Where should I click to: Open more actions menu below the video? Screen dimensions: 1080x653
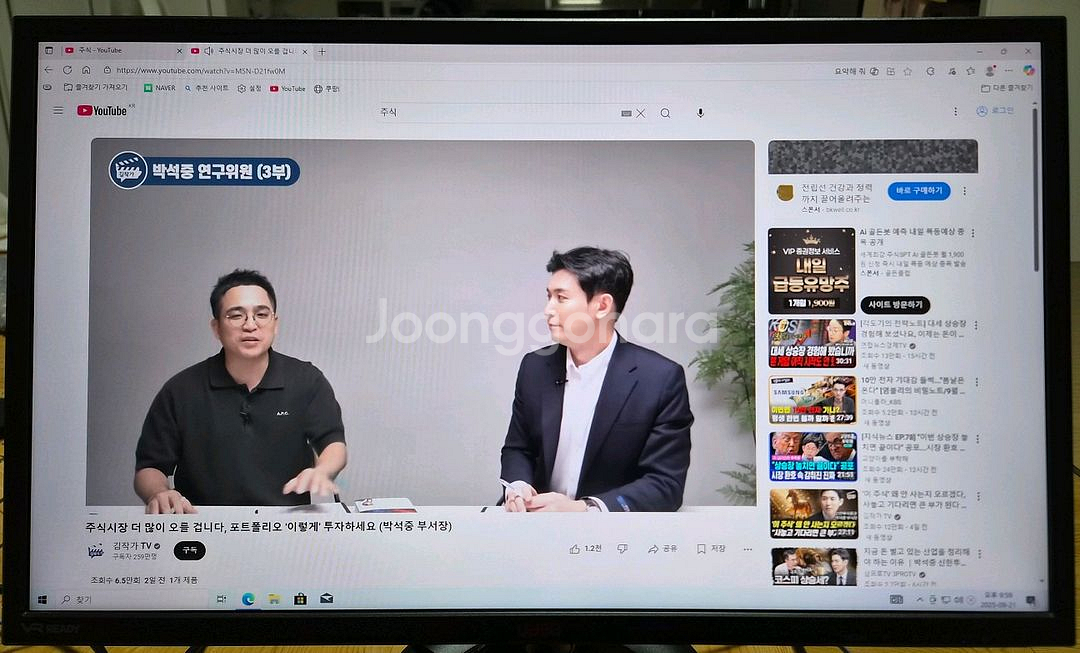point(747,549)
